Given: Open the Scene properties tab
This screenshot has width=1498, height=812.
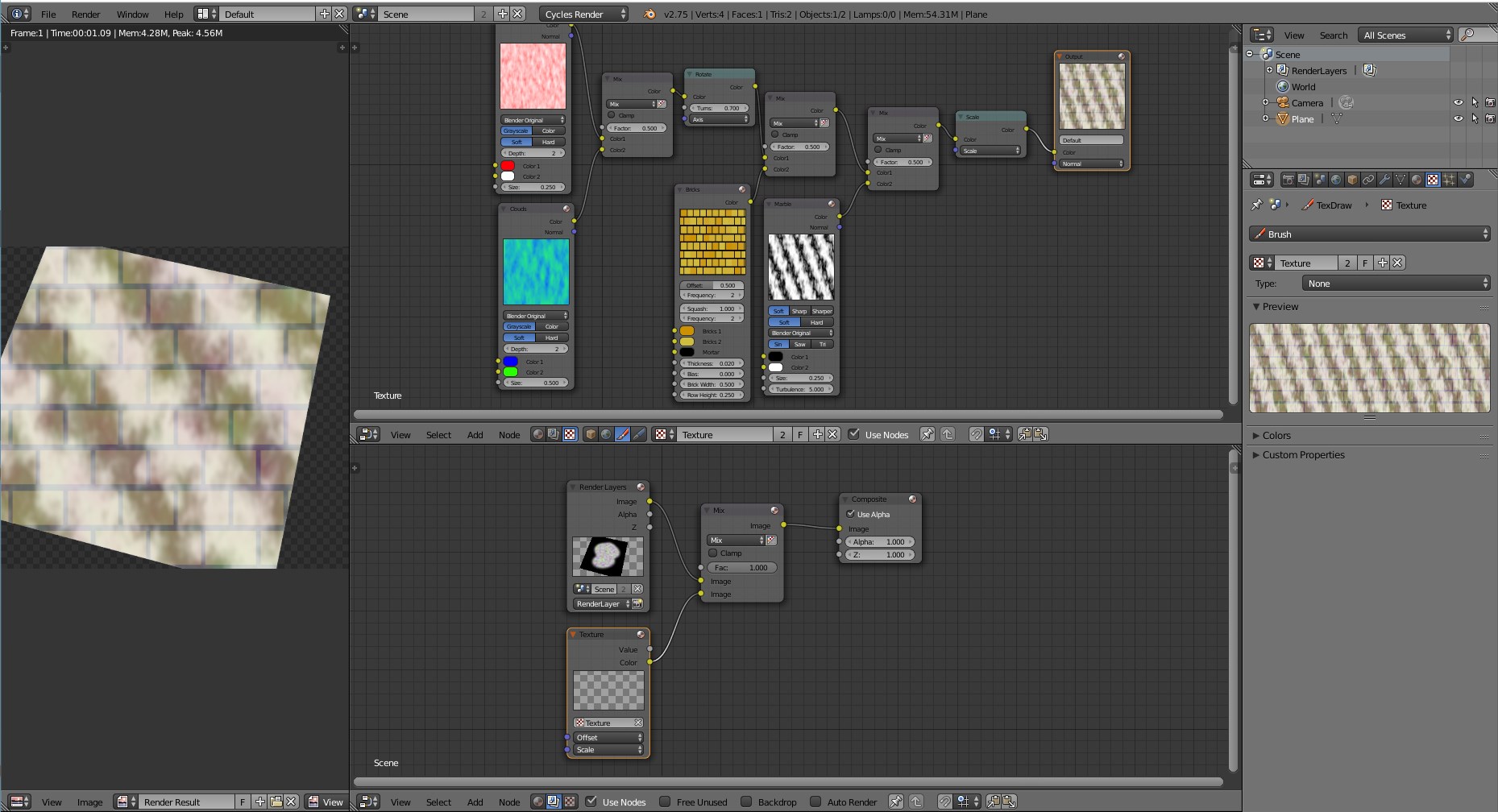Looking at the screenshot, I should tap(1320, 180).
